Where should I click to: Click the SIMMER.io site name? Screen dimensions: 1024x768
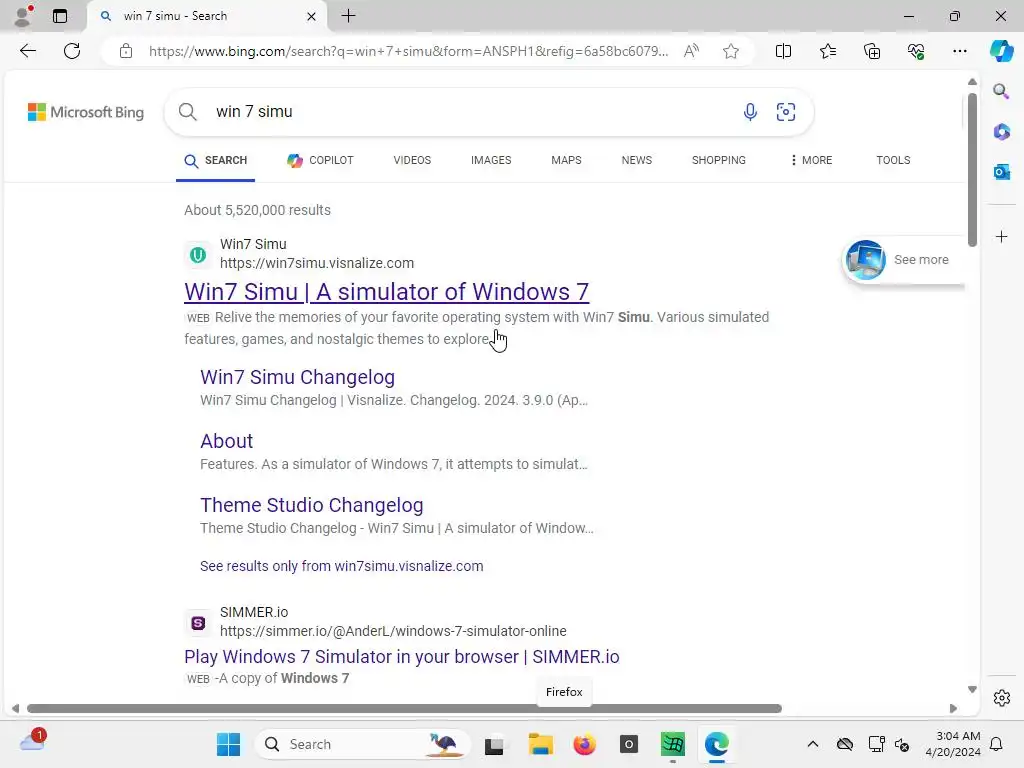(254, 613)
